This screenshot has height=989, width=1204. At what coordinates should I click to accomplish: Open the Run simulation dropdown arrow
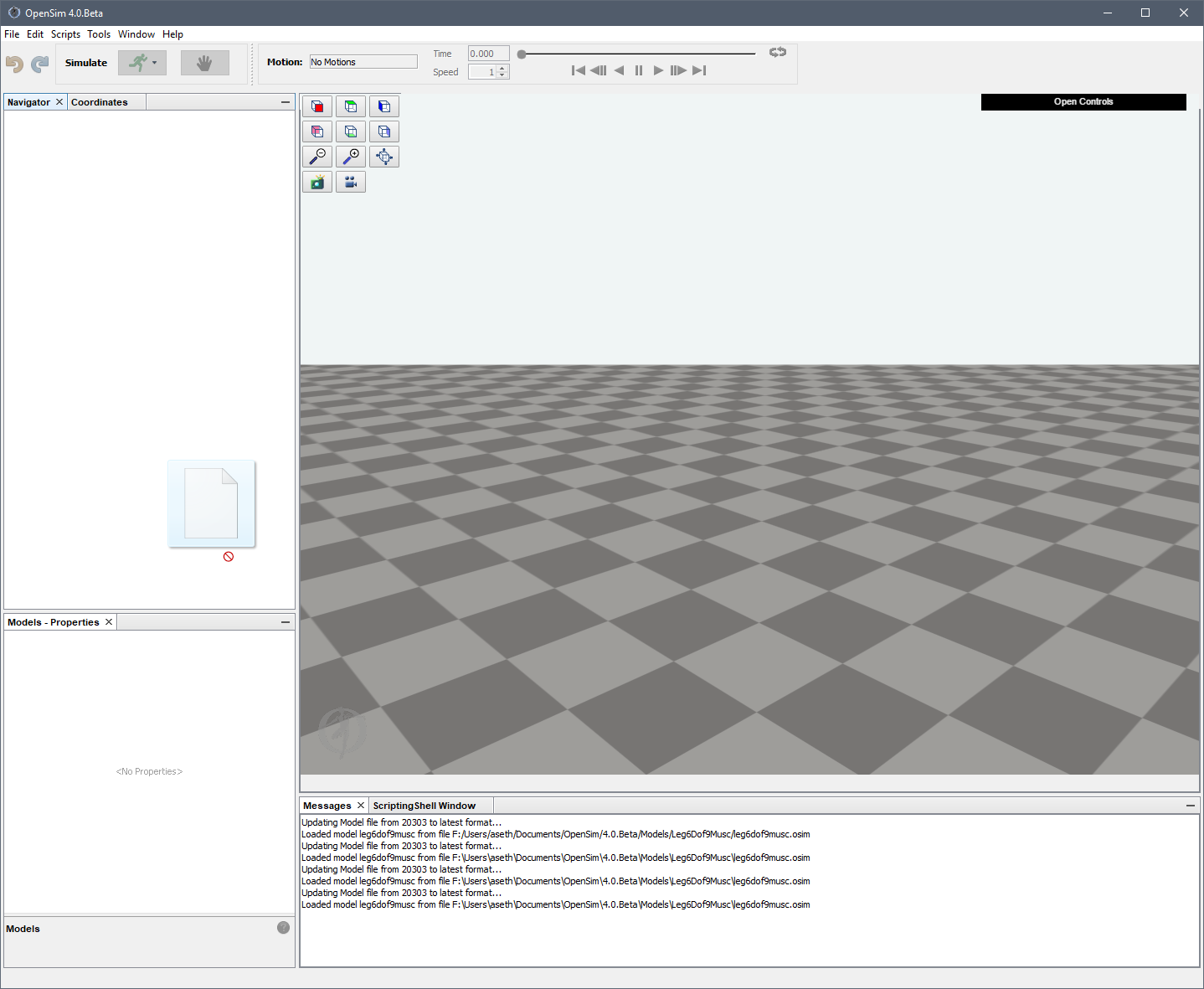tap(155, 62)
